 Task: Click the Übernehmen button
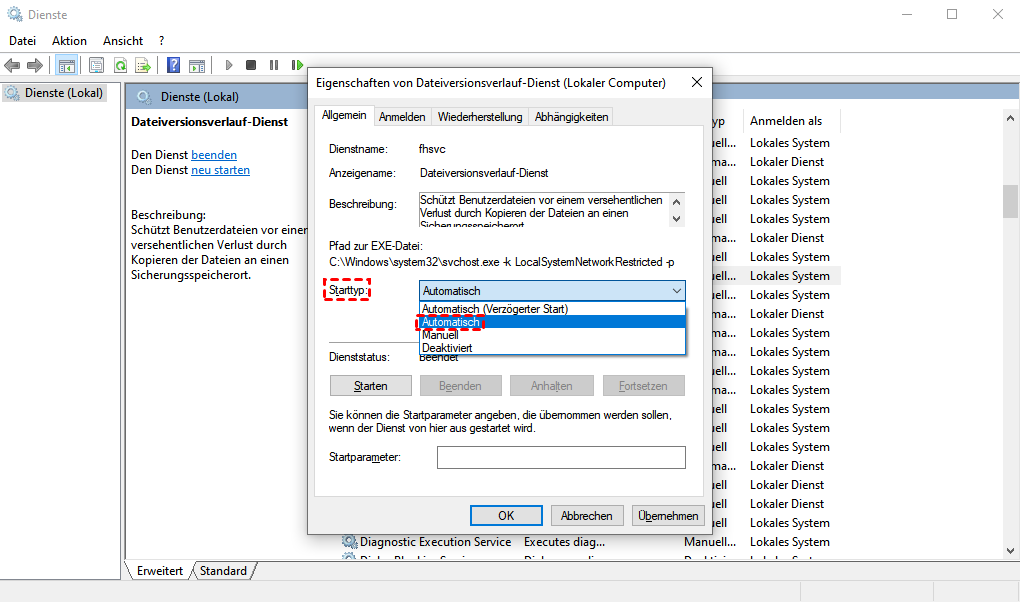(x=669, y=516)
